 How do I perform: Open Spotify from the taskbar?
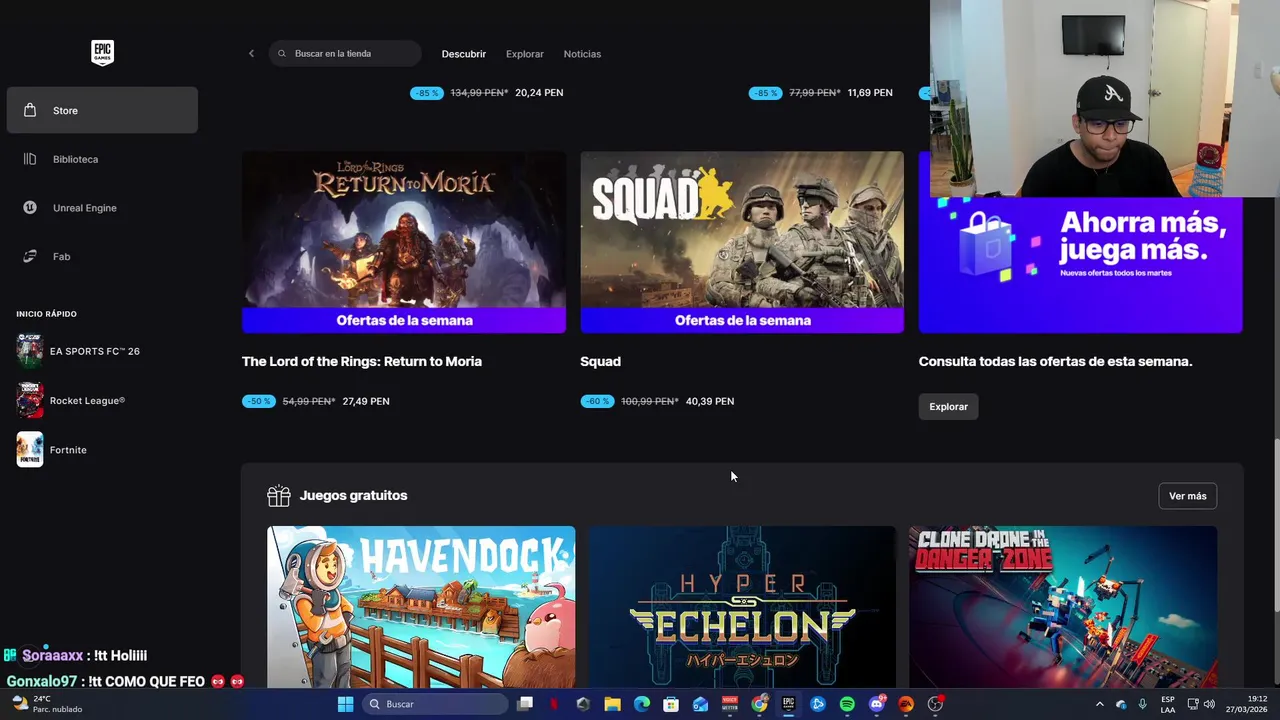tap(847, 704)
